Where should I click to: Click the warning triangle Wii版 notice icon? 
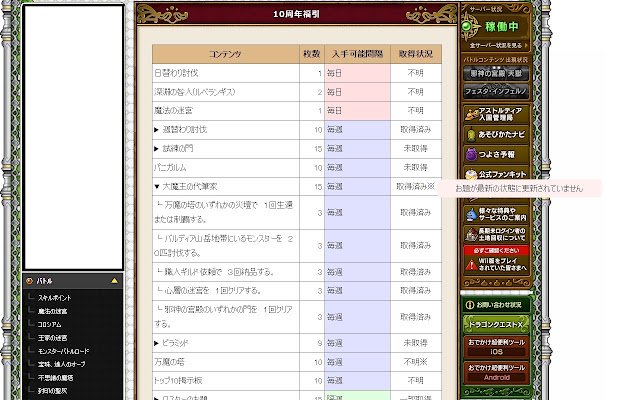(x=471, y=265)
